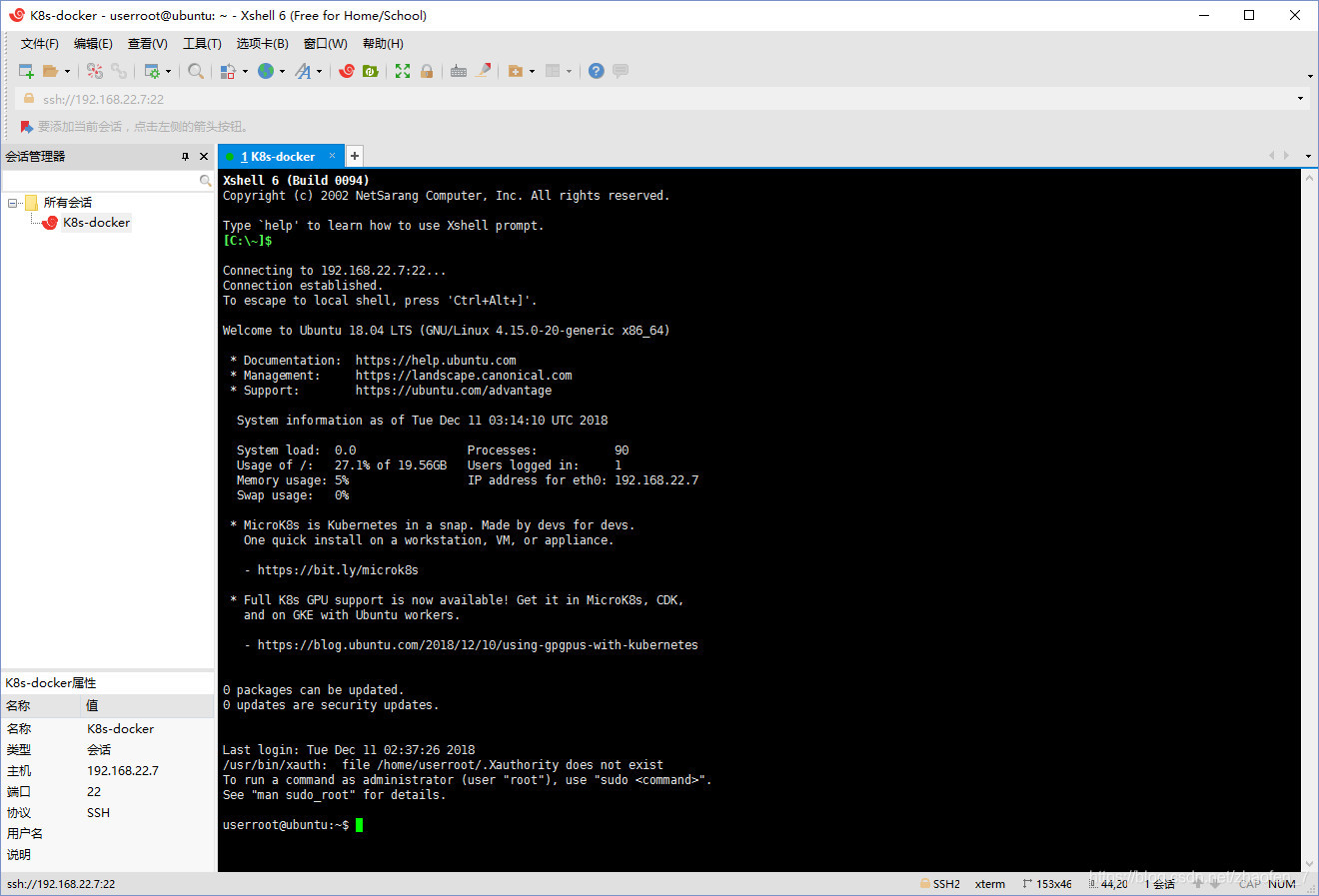Click the terminal scrollbar down arrow

tap(1309, 865)
